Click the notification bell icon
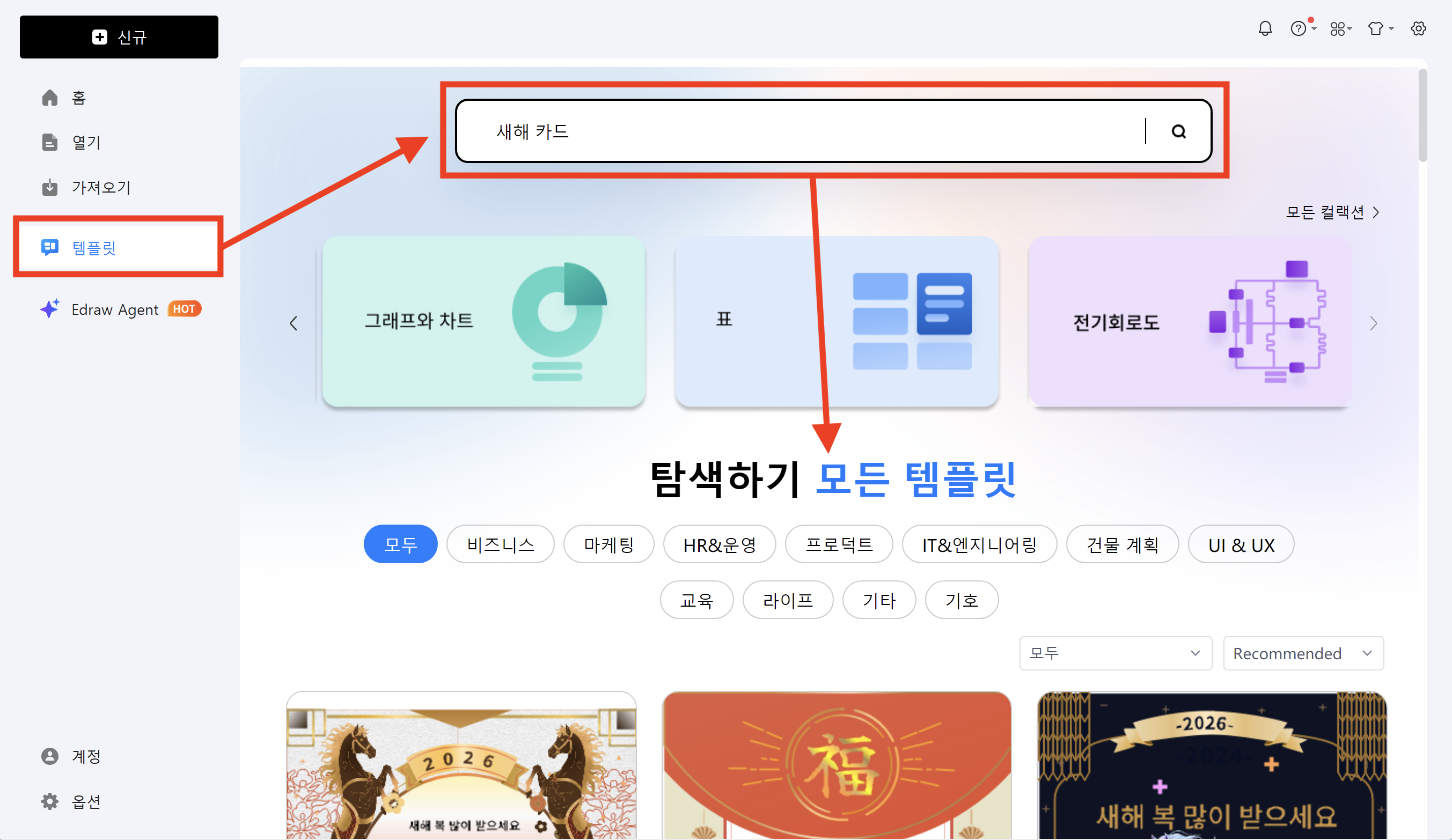1452x840 pixels. tap(1265, 28)
